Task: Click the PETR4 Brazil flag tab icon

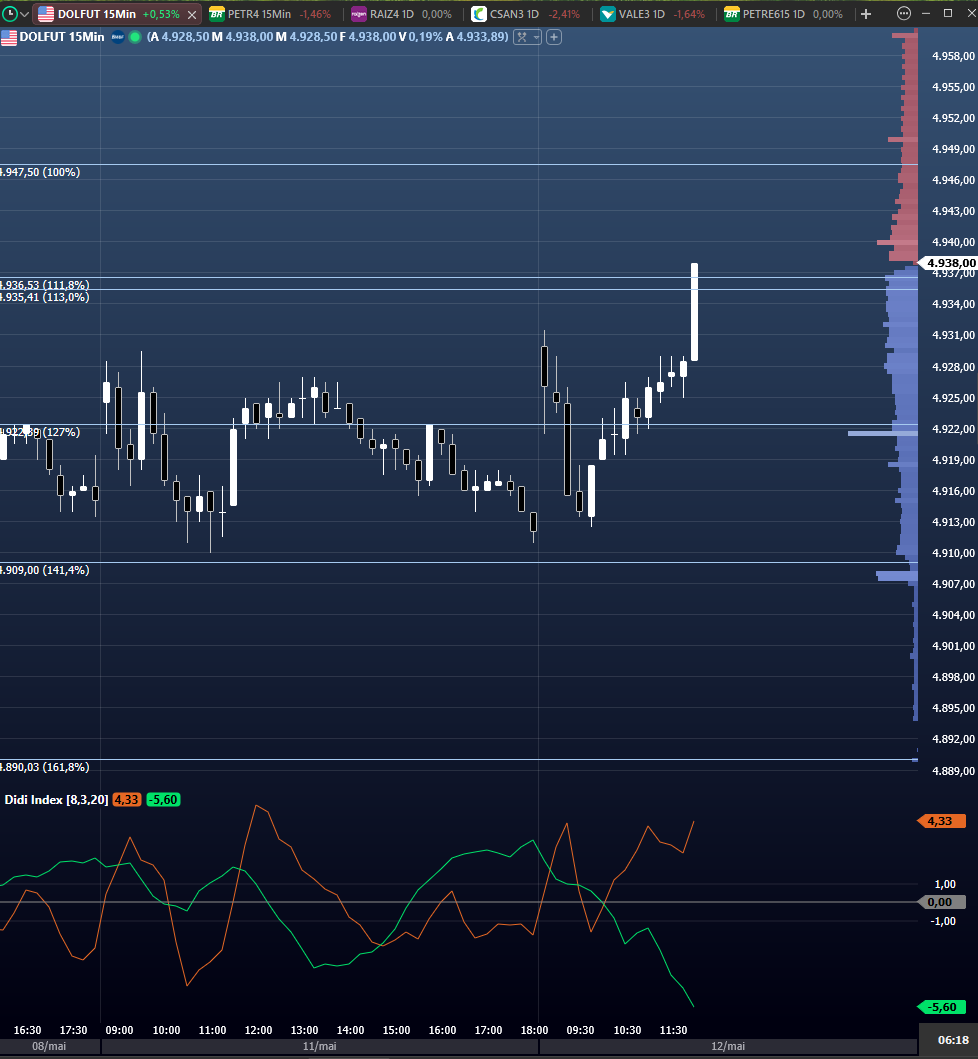Action: click(216, 14)
